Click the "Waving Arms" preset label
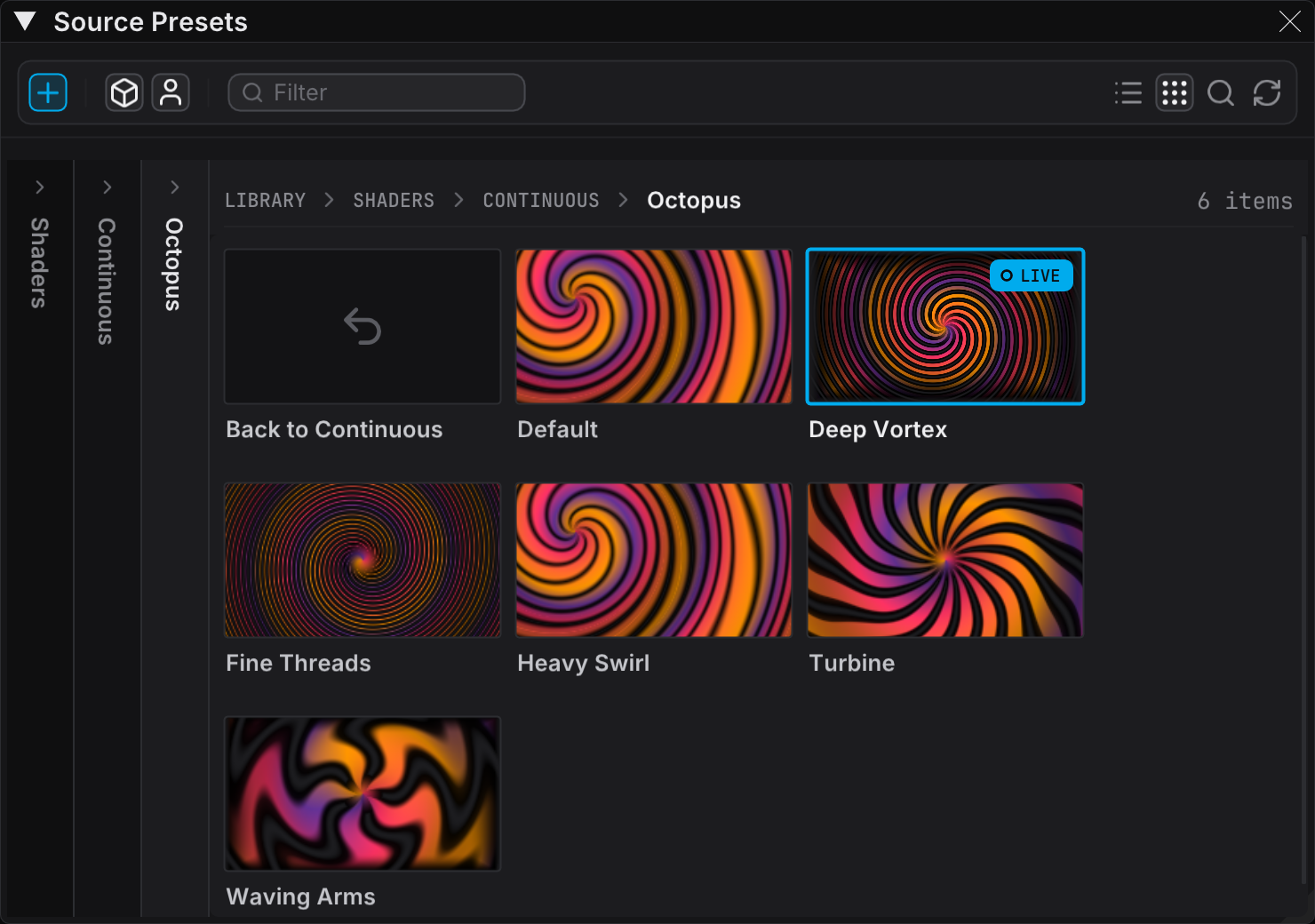This screenshot has width=1315, height=924. pyautogui.click(x=300, y=897)
